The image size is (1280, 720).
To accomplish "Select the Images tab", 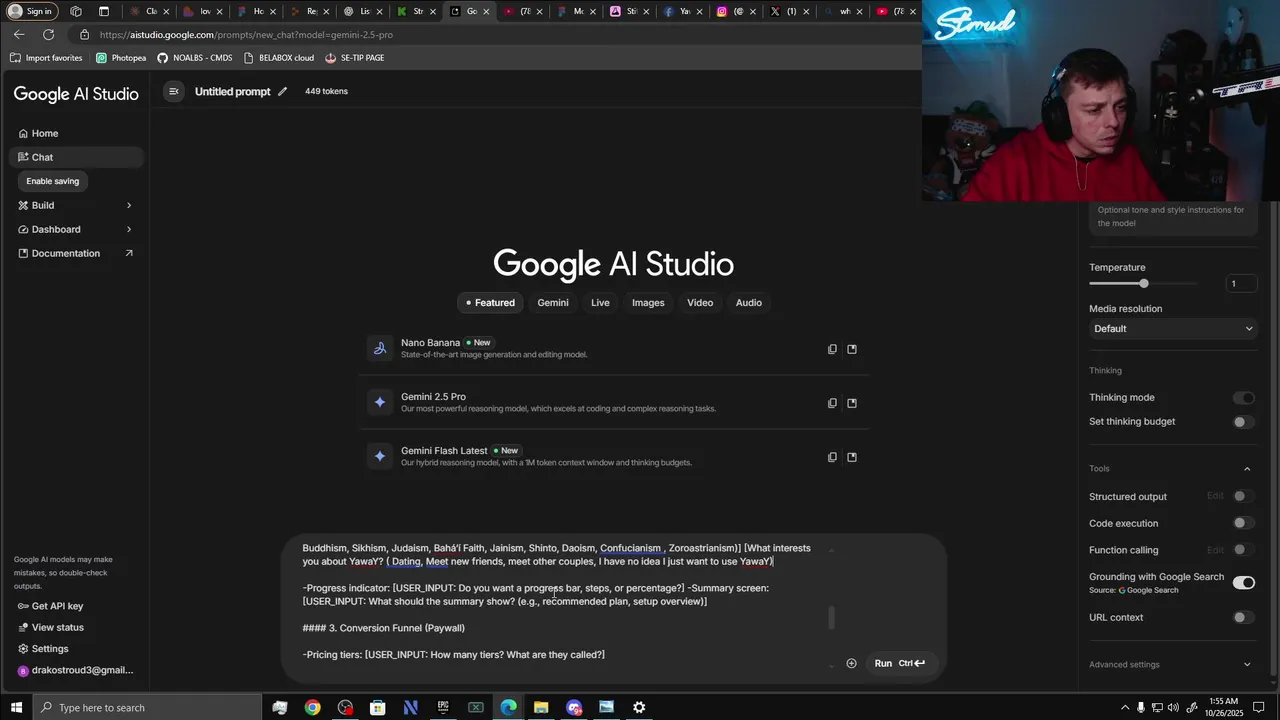I will click(648, 303).
